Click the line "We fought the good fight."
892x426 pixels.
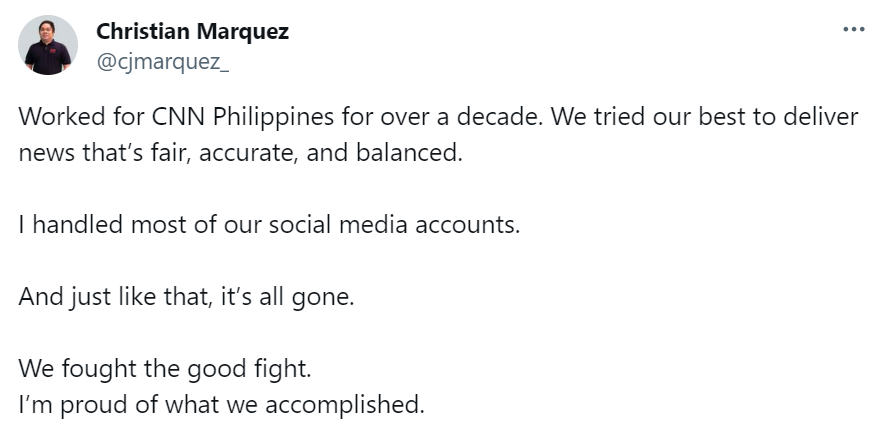click(x=165, y=369)
